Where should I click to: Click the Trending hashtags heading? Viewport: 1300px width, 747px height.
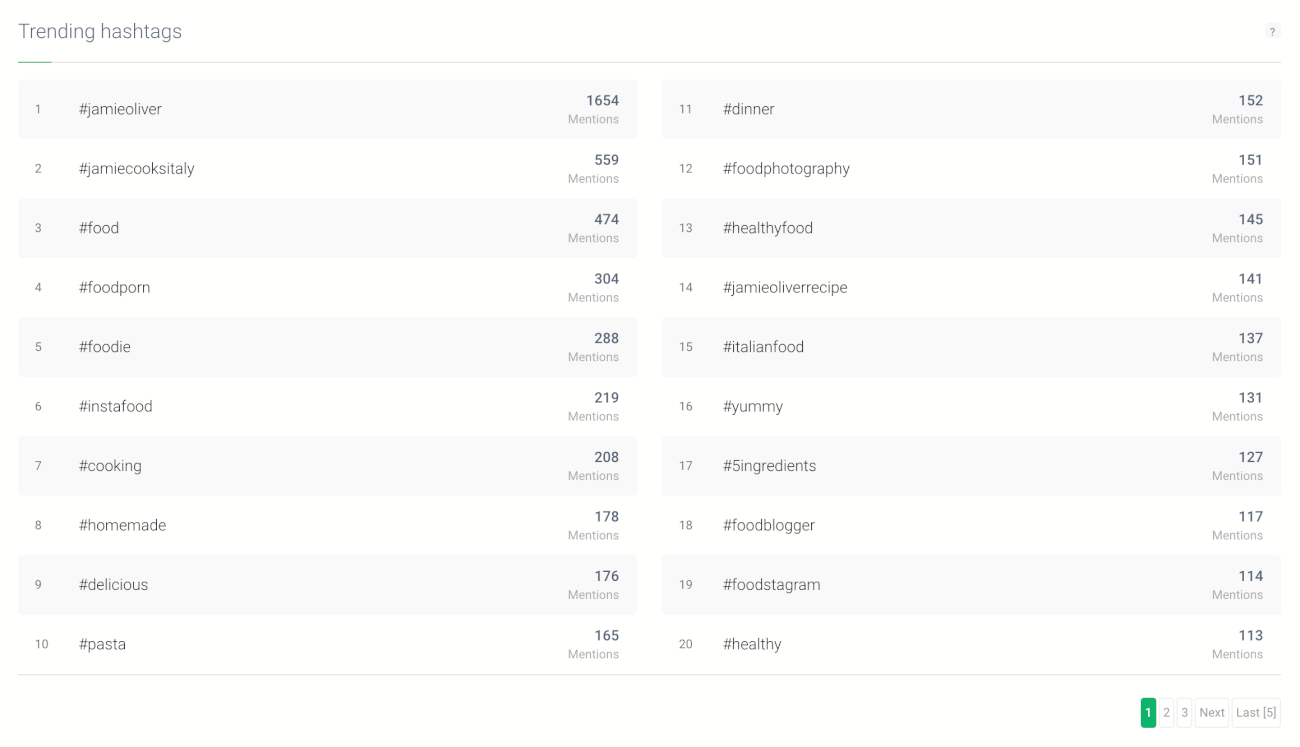(100, 32)
